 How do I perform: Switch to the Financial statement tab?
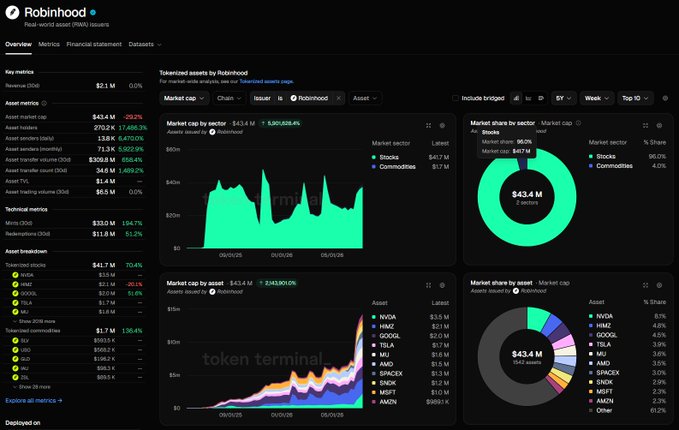(94, 44)
